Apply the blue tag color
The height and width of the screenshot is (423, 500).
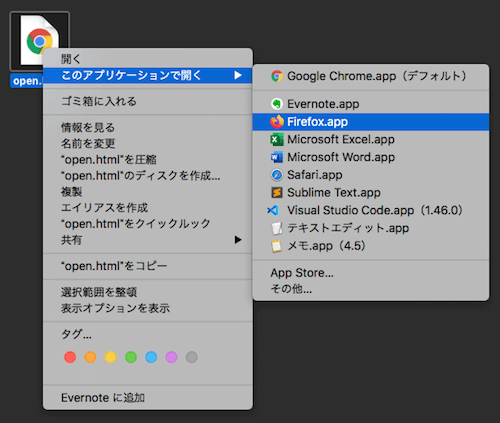[151, 357]
